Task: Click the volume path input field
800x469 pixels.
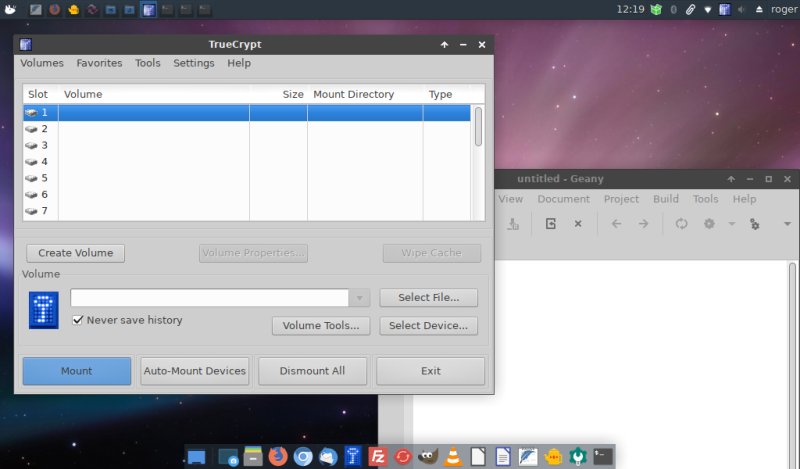Action: [209, 298]
